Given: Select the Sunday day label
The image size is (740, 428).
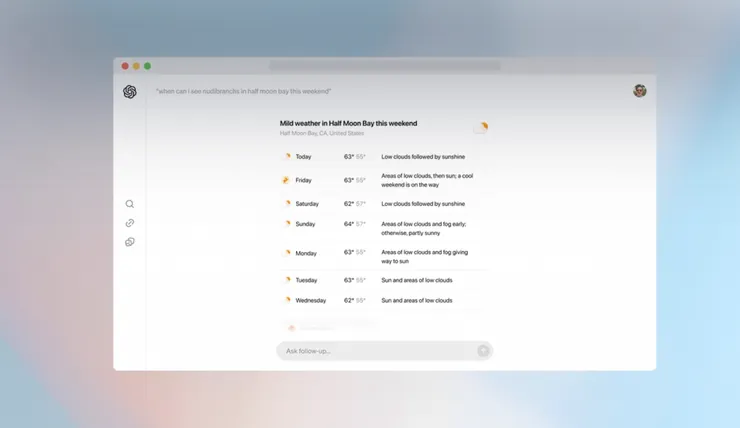Looking at the screenshot, I should coord(305,224).
